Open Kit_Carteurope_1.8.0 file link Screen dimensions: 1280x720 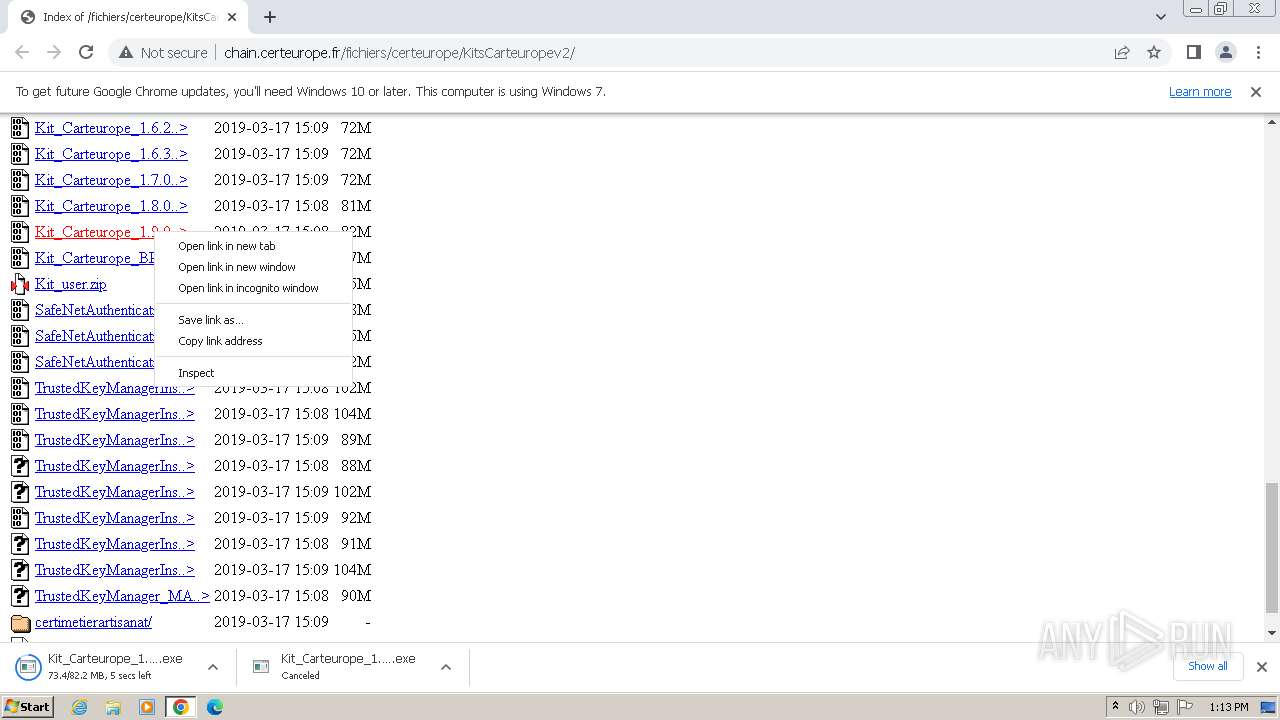(x=111, y=206)
